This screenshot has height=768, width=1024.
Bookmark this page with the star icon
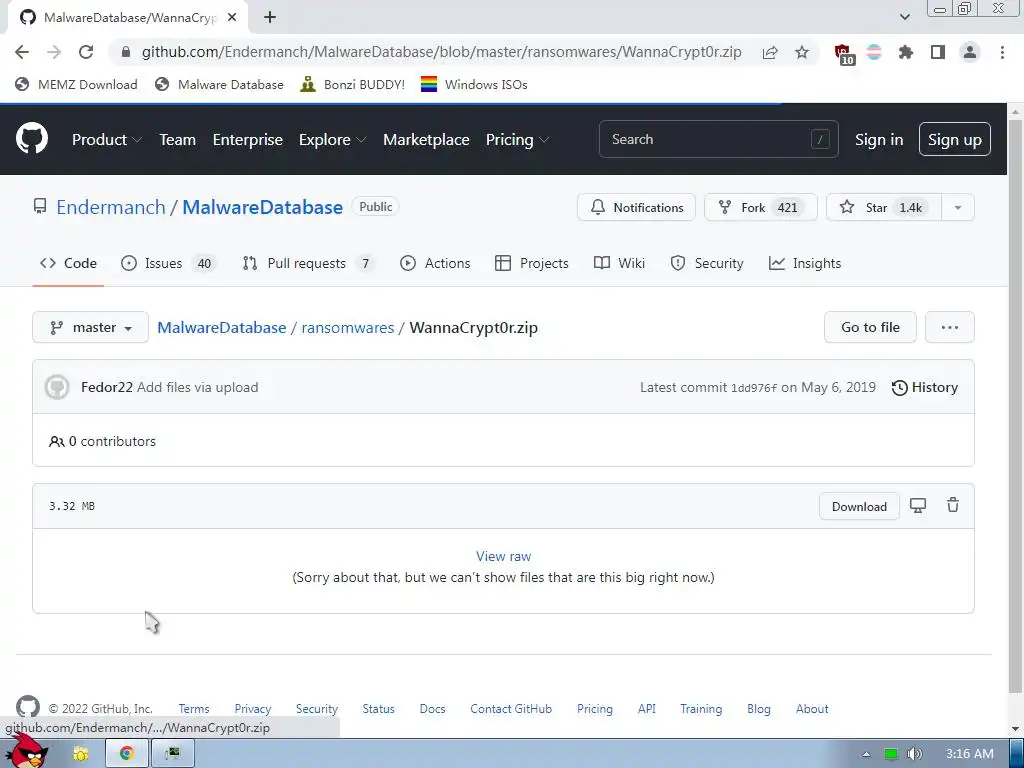tap(802, 52)
